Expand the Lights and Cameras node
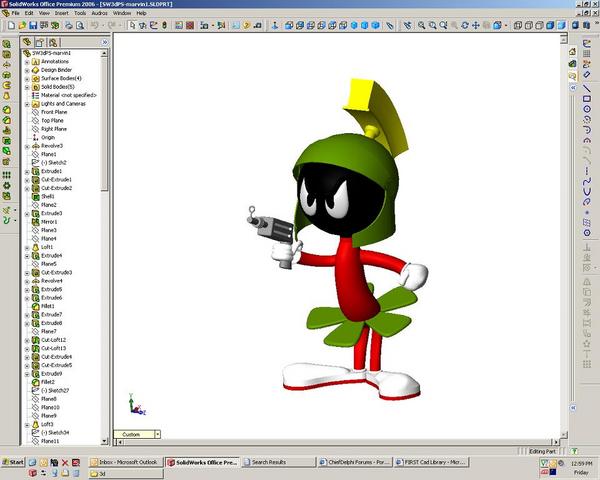The width and height of the screenshot is (600, 480). (x=27, y=103)
